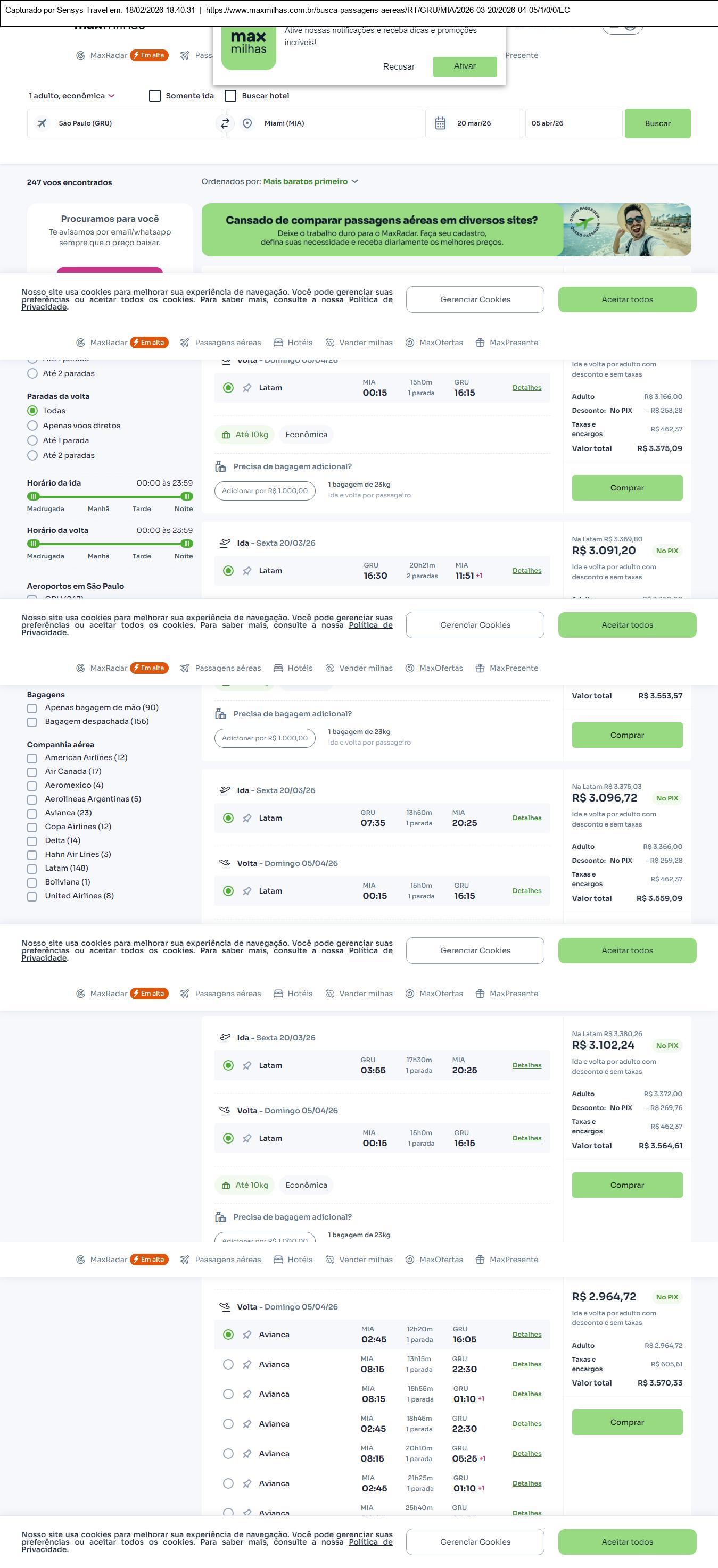Activate notifications with the Ativar button

point(465,66)
